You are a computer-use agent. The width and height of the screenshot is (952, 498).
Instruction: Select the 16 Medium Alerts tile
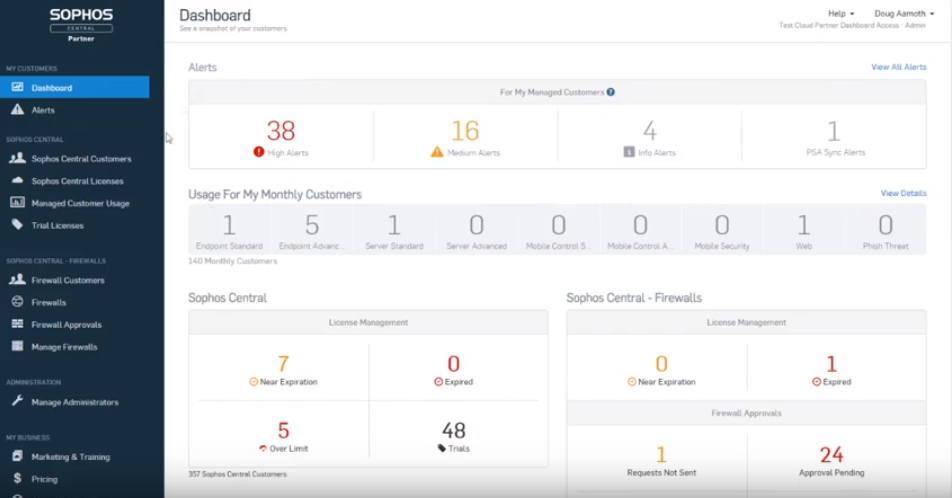[465, 137]
